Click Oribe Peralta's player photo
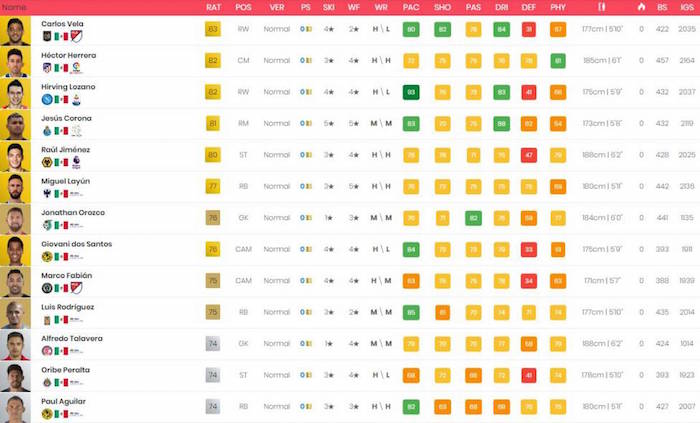 (15, 375)
